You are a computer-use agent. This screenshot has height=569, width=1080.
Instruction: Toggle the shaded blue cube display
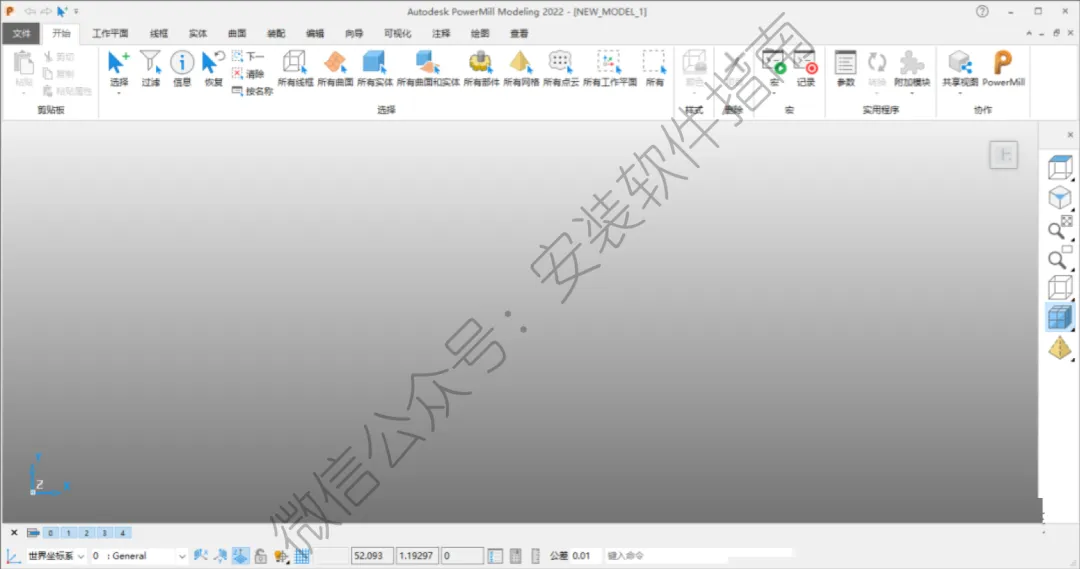pyautogui.click(x=1059, y=318)
